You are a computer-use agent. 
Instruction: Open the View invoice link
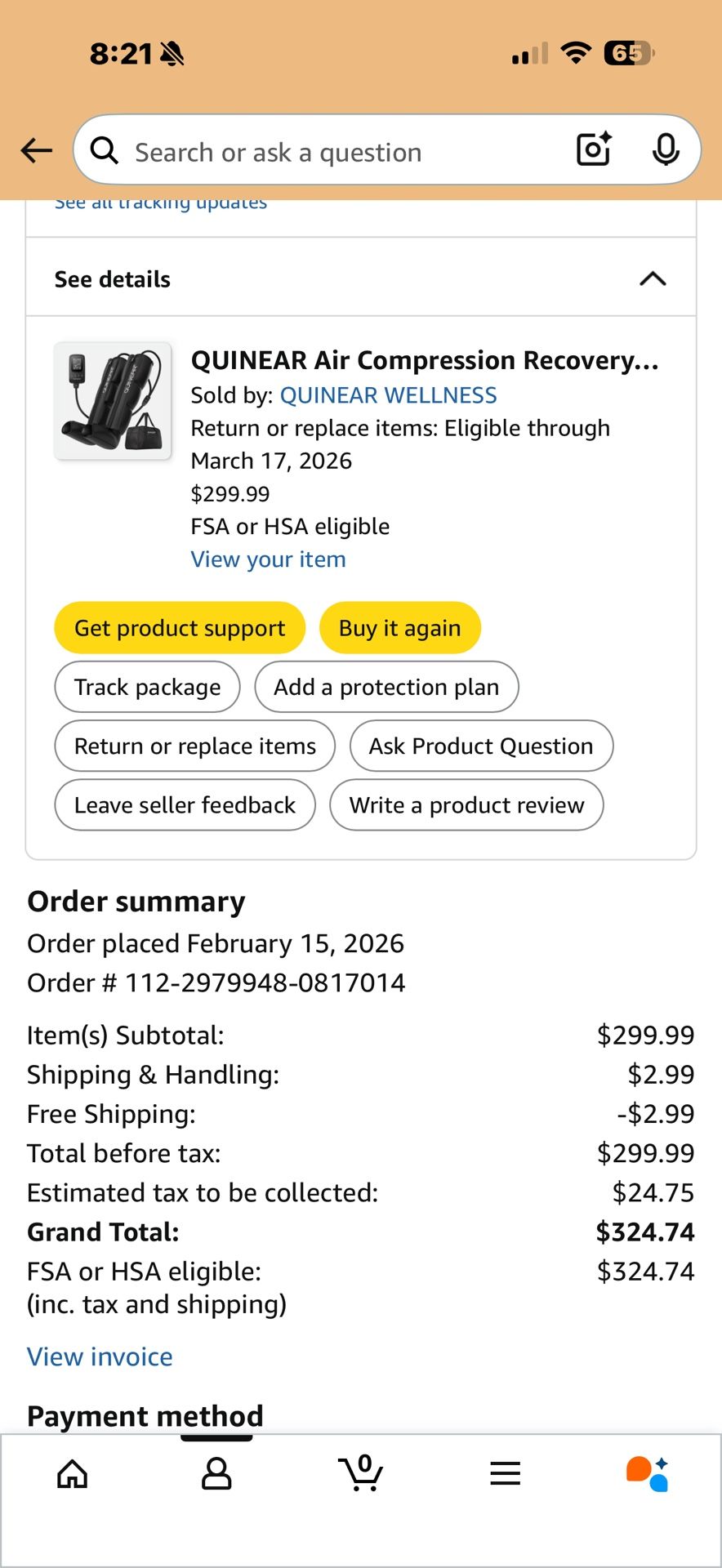click(x=100, y=1356)
